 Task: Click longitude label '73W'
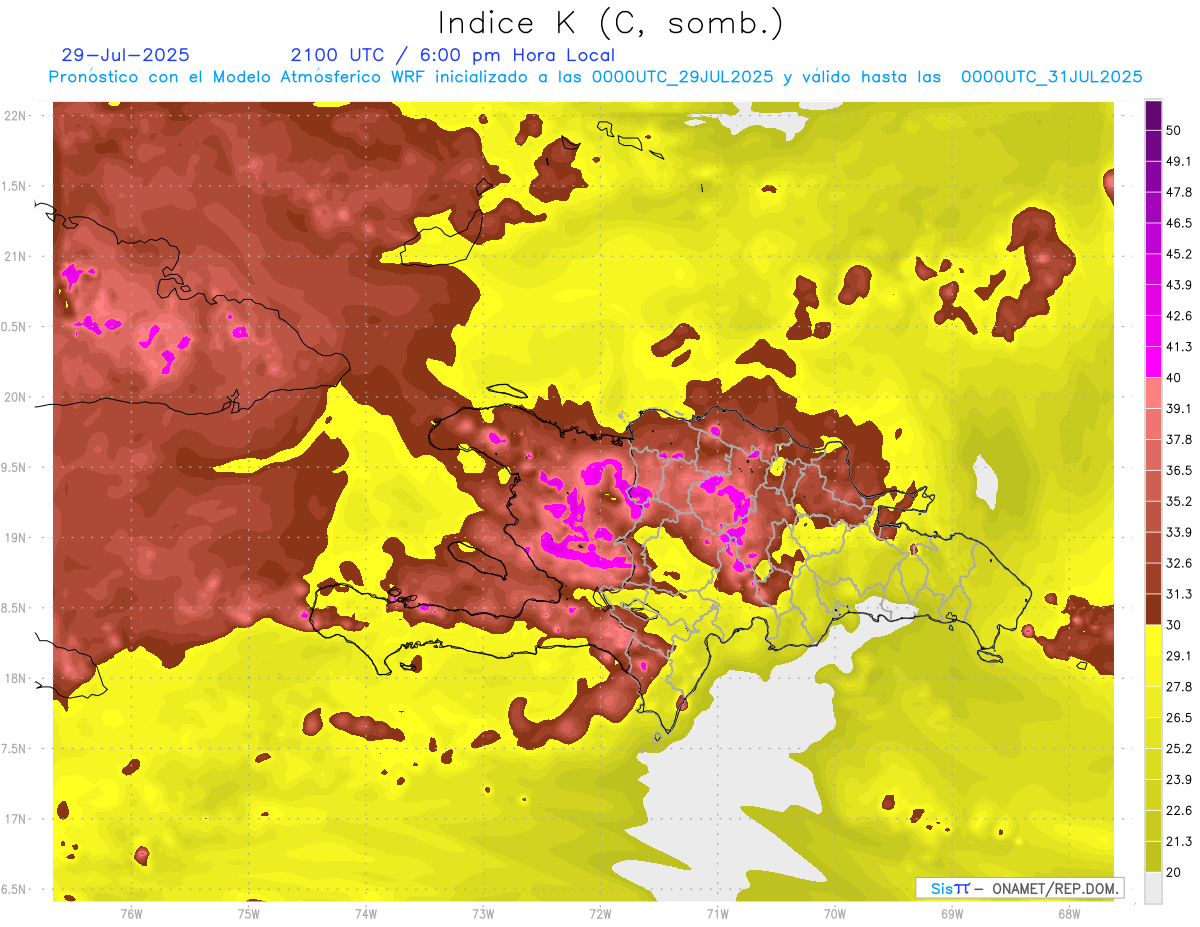click(483, 914)
